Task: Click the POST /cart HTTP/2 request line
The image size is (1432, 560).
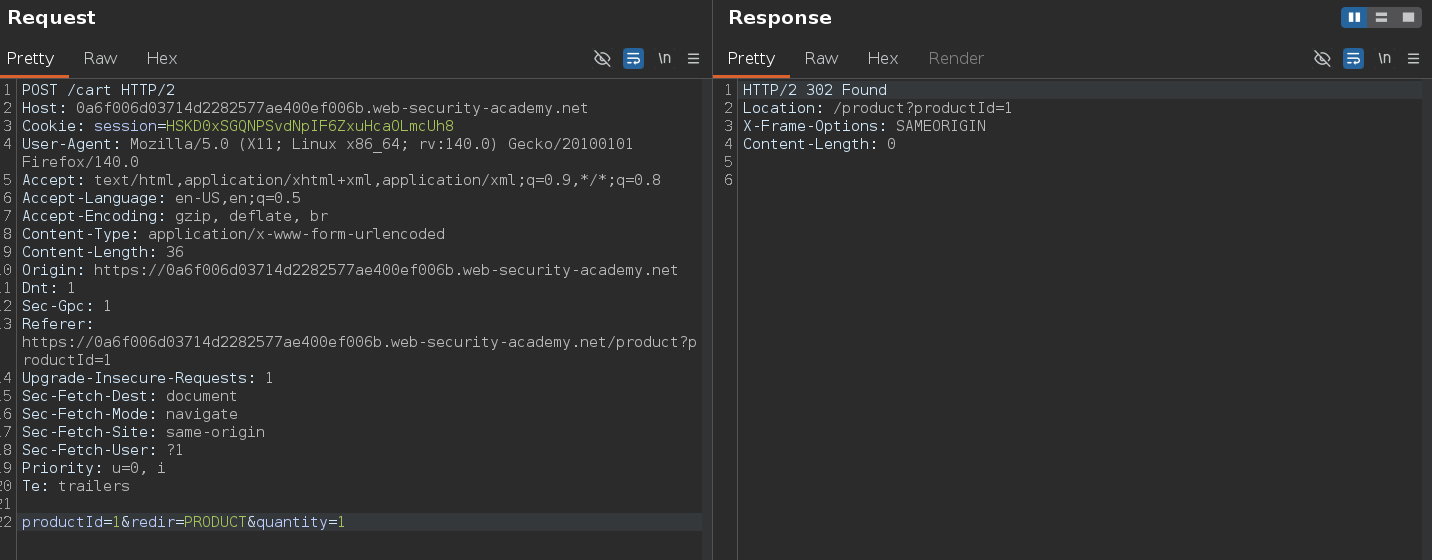Action: pos(98,90)
